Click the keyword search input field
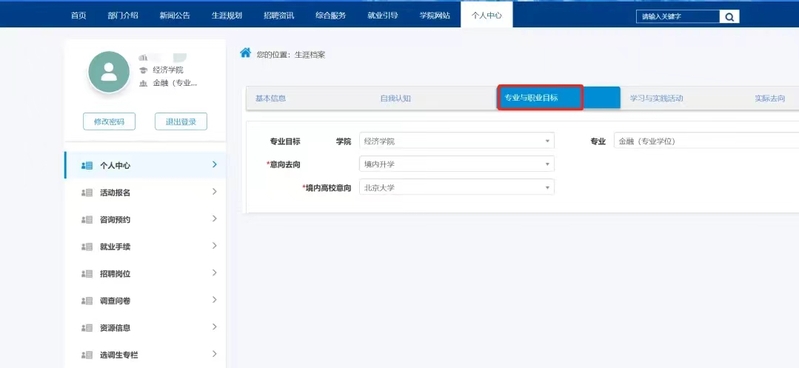 click(678, 17)
